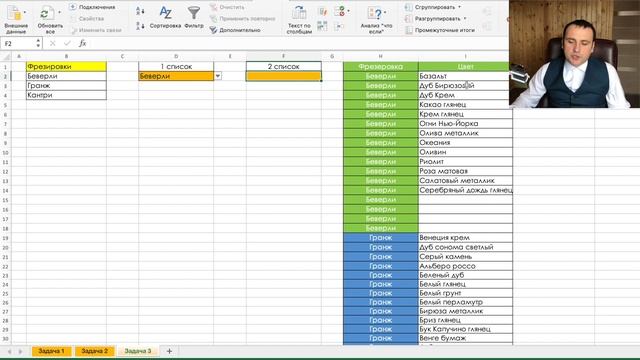Expand the Внешние данные dropdown arrow
The height and width of the screenshot is (360, 640).
click(25, 13)
